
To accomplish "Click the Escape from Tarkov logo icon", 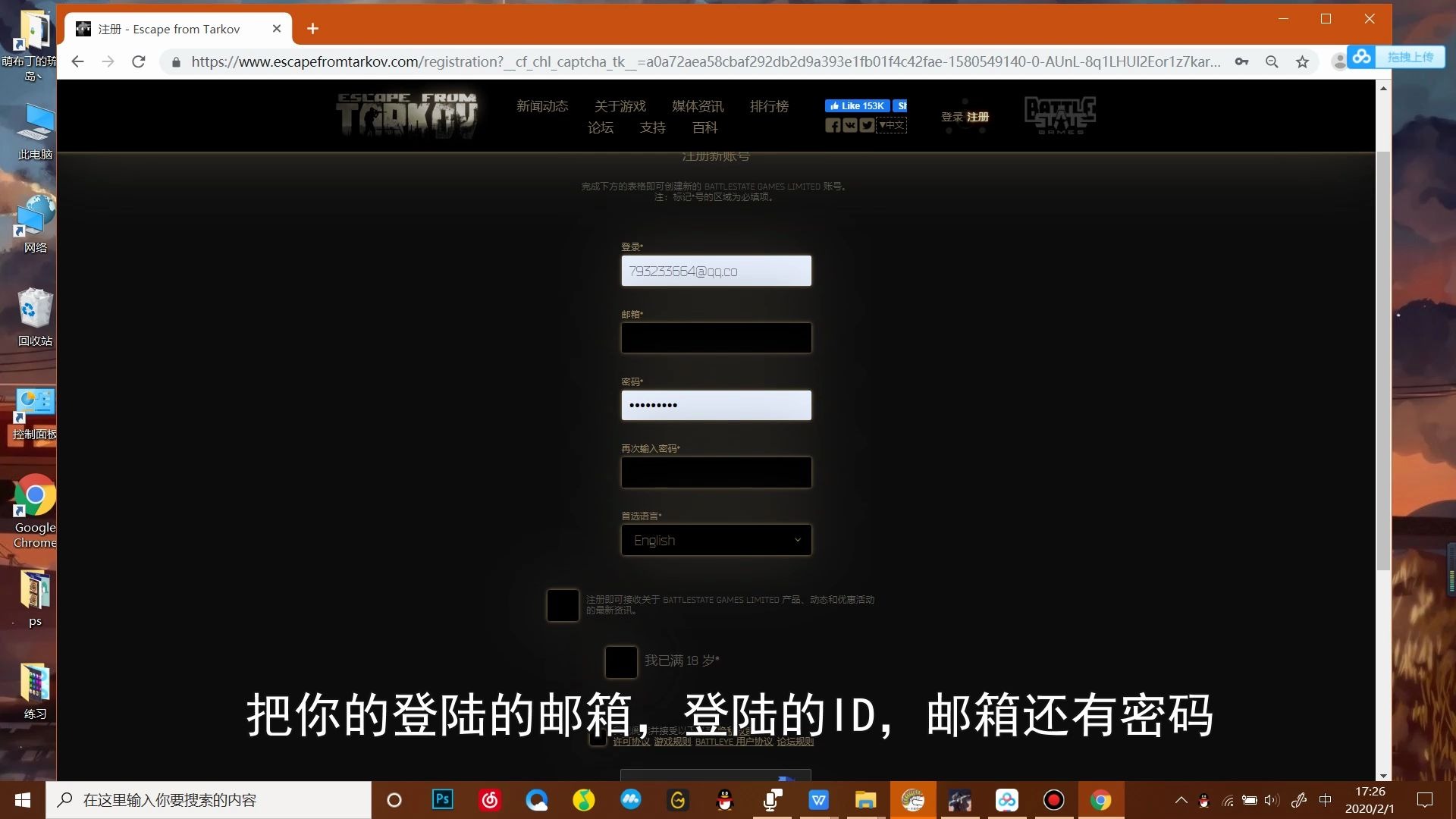I will (405, 114).
